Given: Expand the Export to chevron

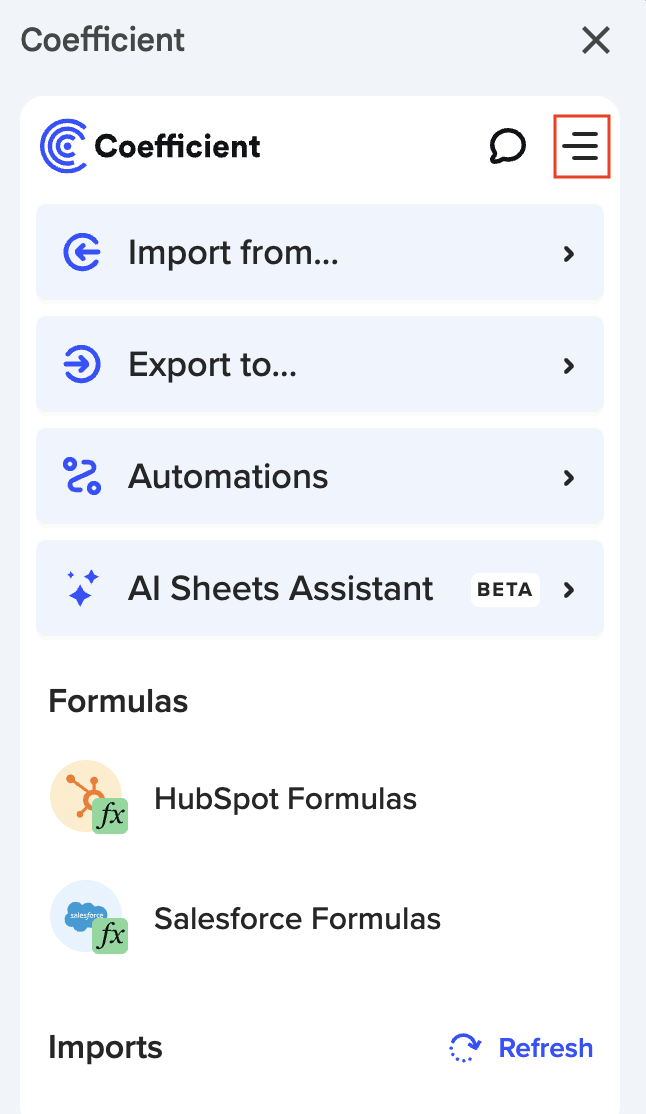Looking at the screenshot, I should click(x=569, y=366).
